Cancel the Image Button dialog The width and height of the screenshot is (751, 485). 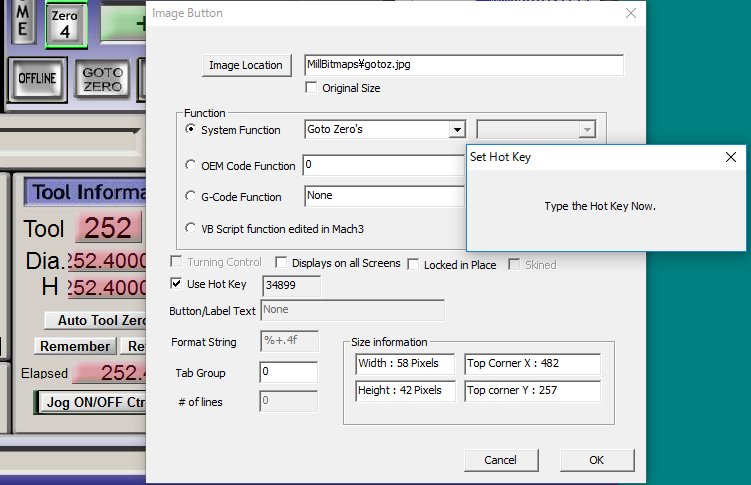(501, 460)
